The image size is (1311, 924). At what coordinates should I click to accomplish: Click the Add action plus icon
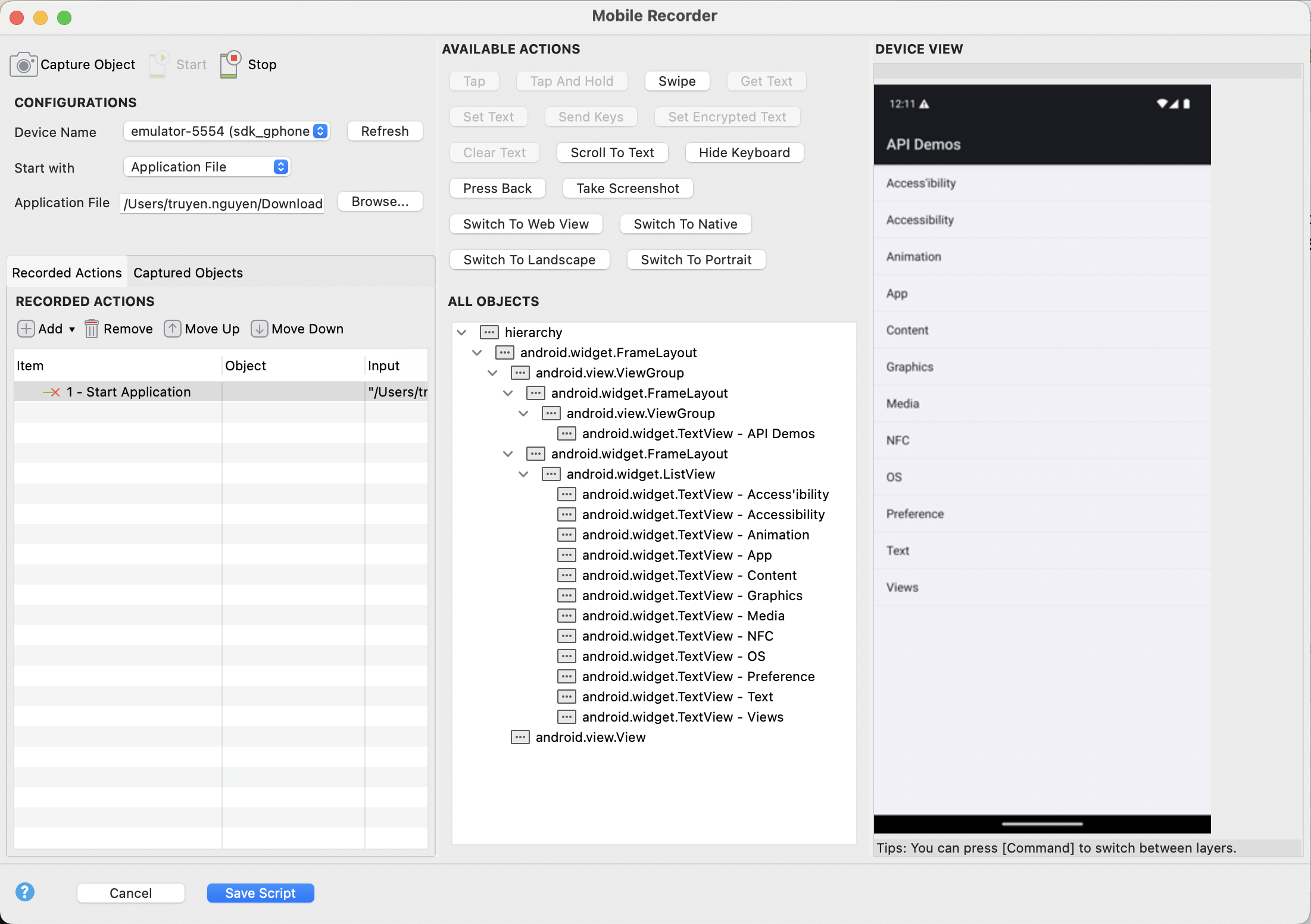tap(26, 329)
